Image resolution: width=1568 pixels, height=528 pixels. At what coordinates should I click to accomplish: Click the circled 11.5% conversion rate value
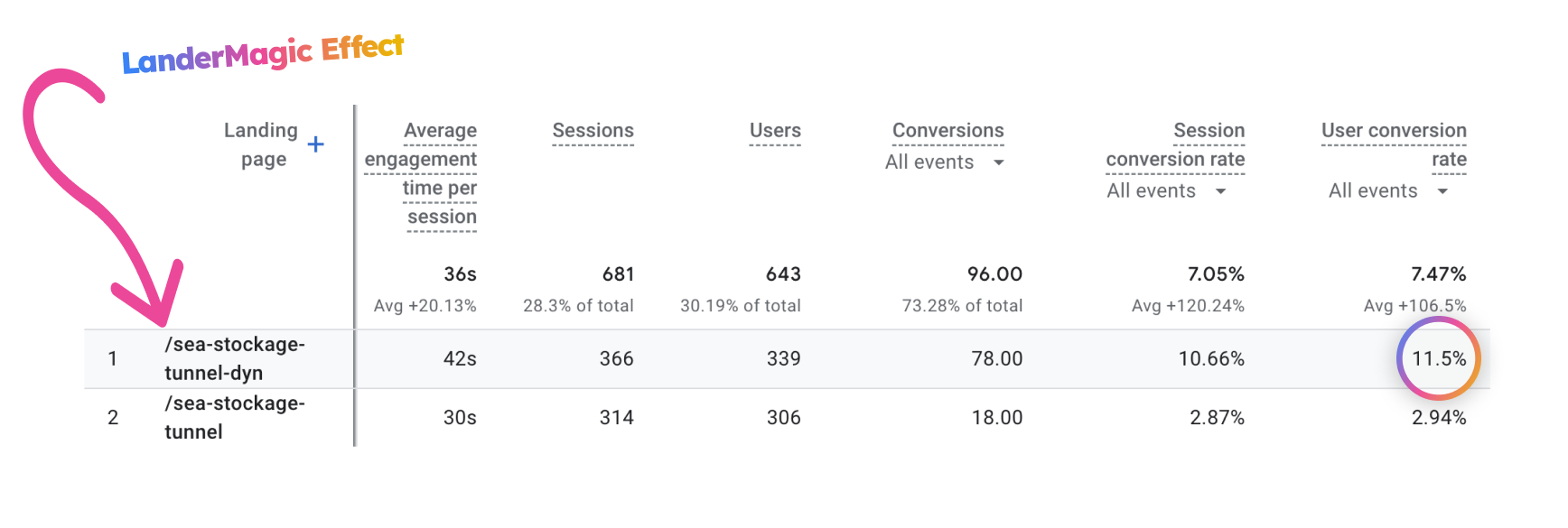[1439, 358]
